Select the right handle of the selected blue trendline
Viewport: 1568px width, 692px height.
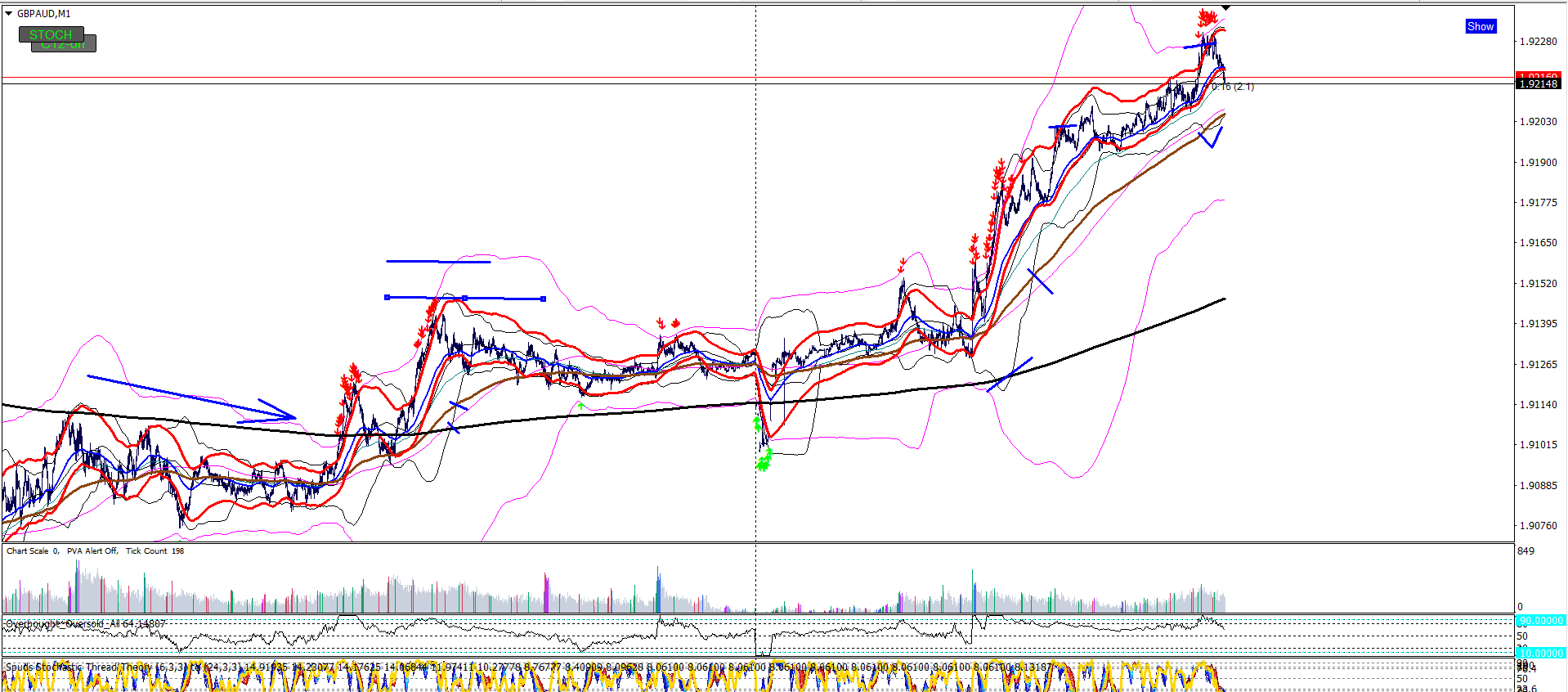tap(544, 299)
